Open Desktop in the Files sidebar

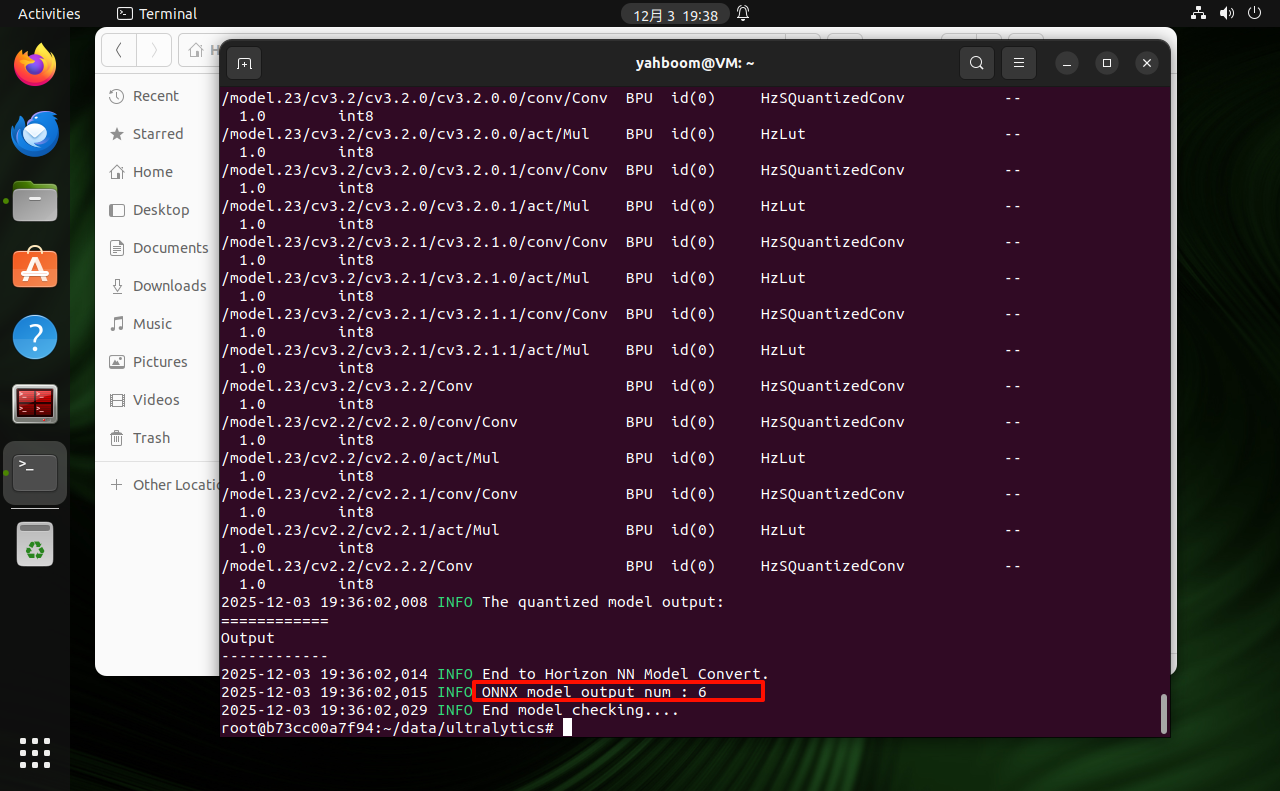click(x=161, y=210)
